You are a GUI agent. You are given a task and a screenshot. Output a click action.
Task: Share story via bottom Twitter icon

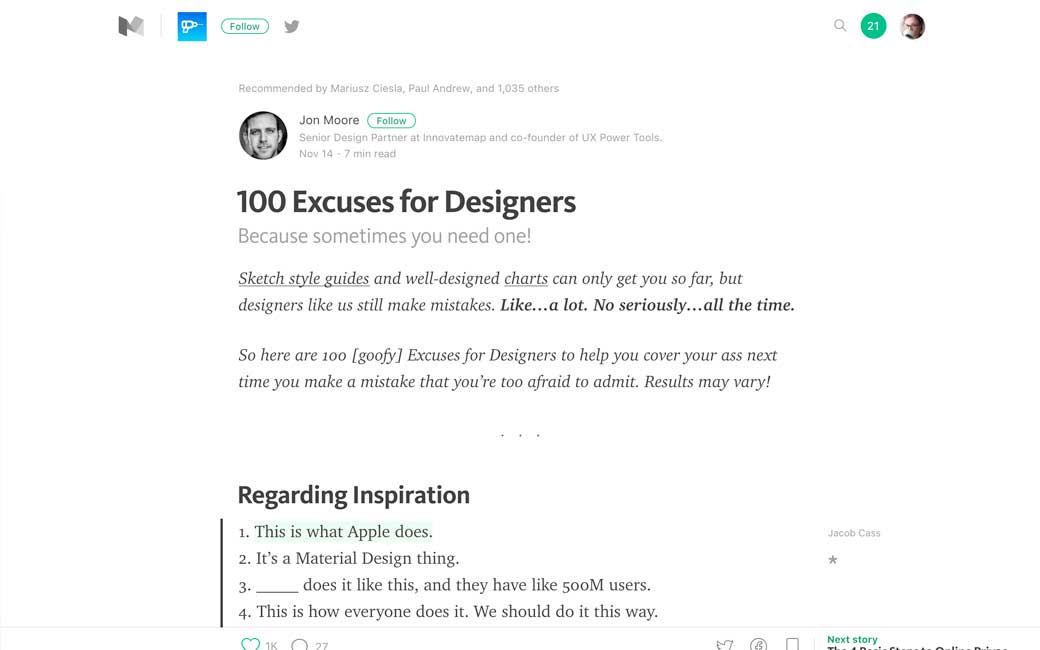coord(725,644)
